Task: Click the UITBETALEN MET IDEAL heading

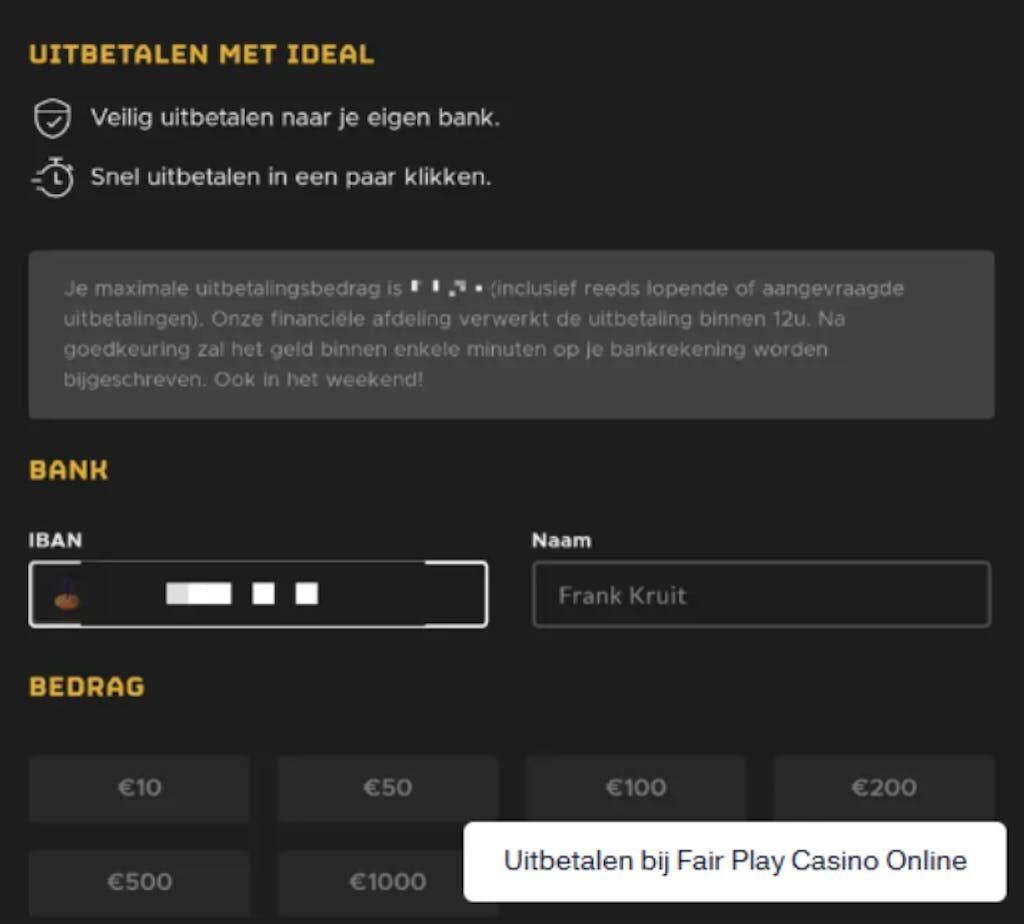Action: (x=203, y=55)
